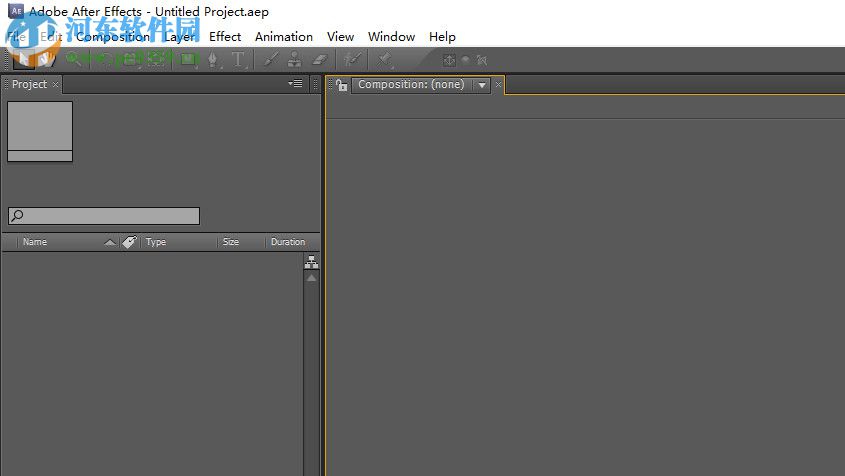Open the Project flowchart view icon
The height and width of the screenshot is (476, 845).
coord(311,263)
